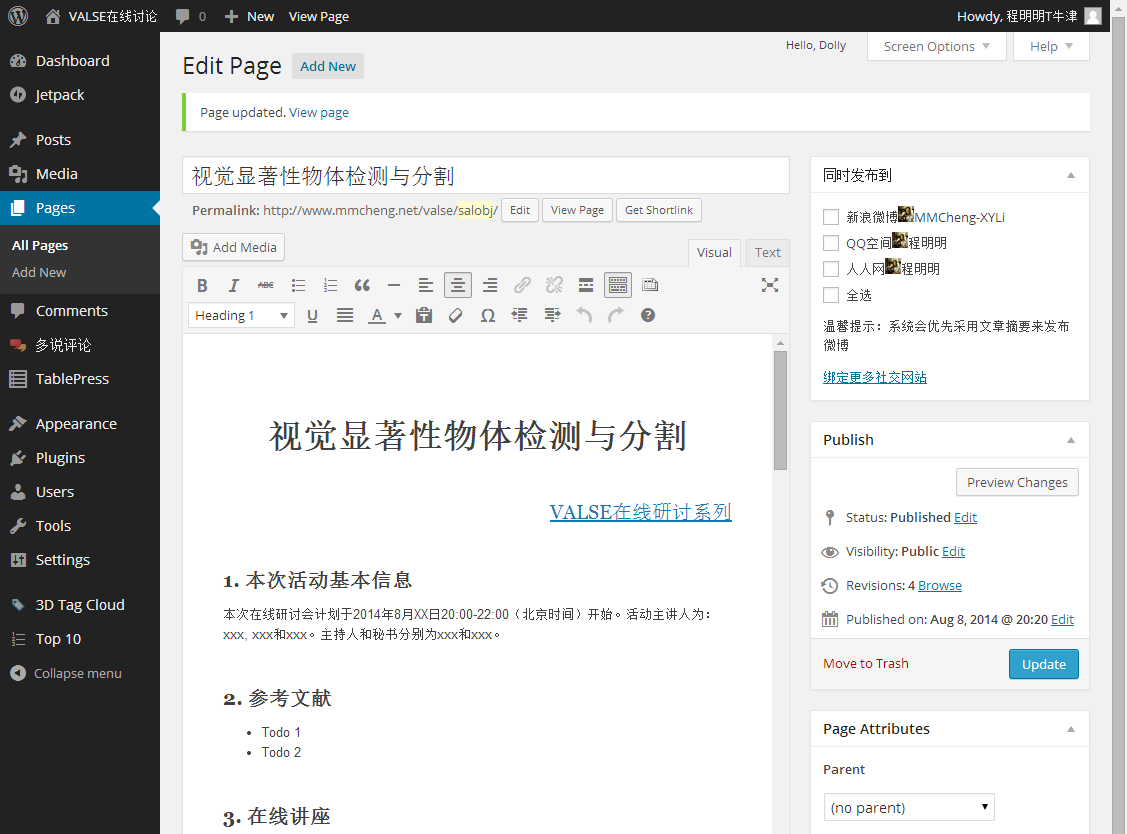
Task: Click the blue Update button
Action: 1043,664
